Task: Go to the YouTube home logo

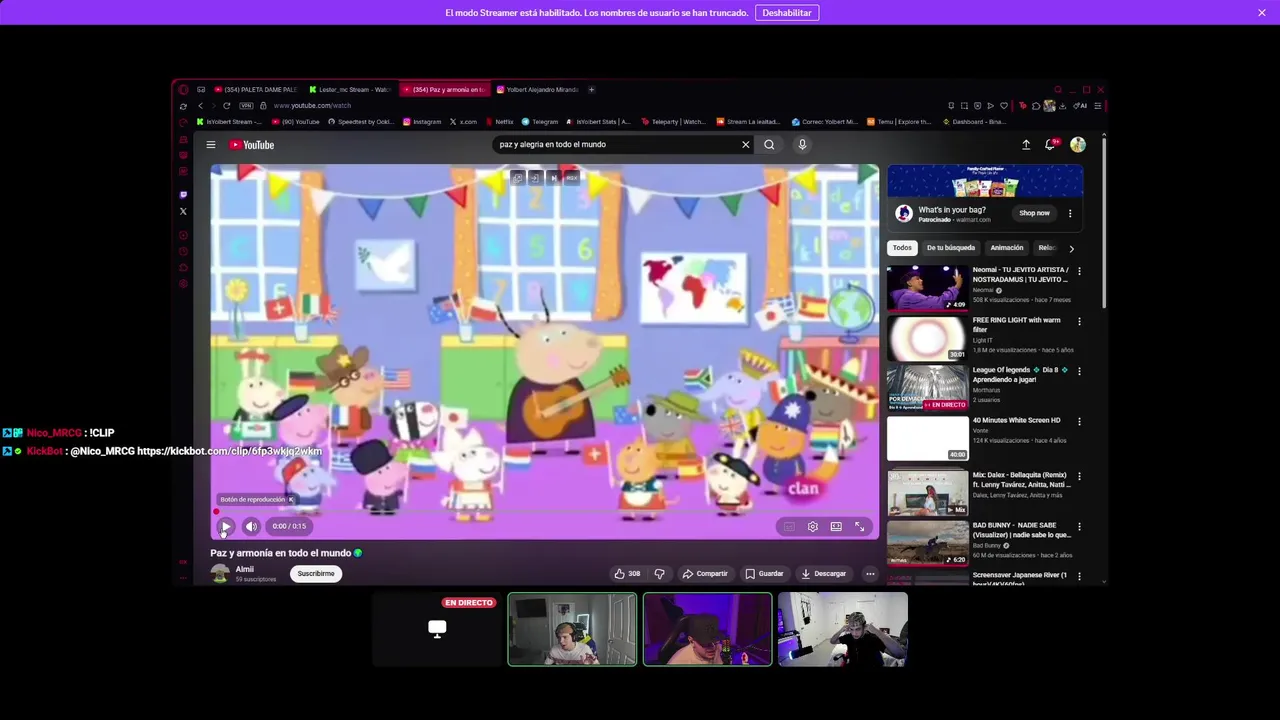Action: click(x=252, y=145)
